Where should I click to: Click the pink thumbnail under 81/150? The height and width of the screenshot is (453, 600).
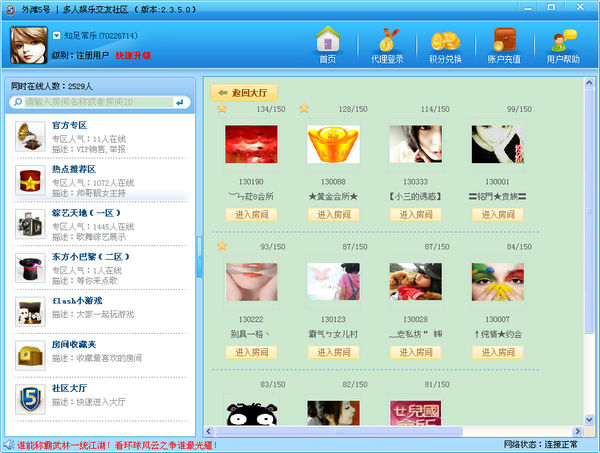click(416, 413)
